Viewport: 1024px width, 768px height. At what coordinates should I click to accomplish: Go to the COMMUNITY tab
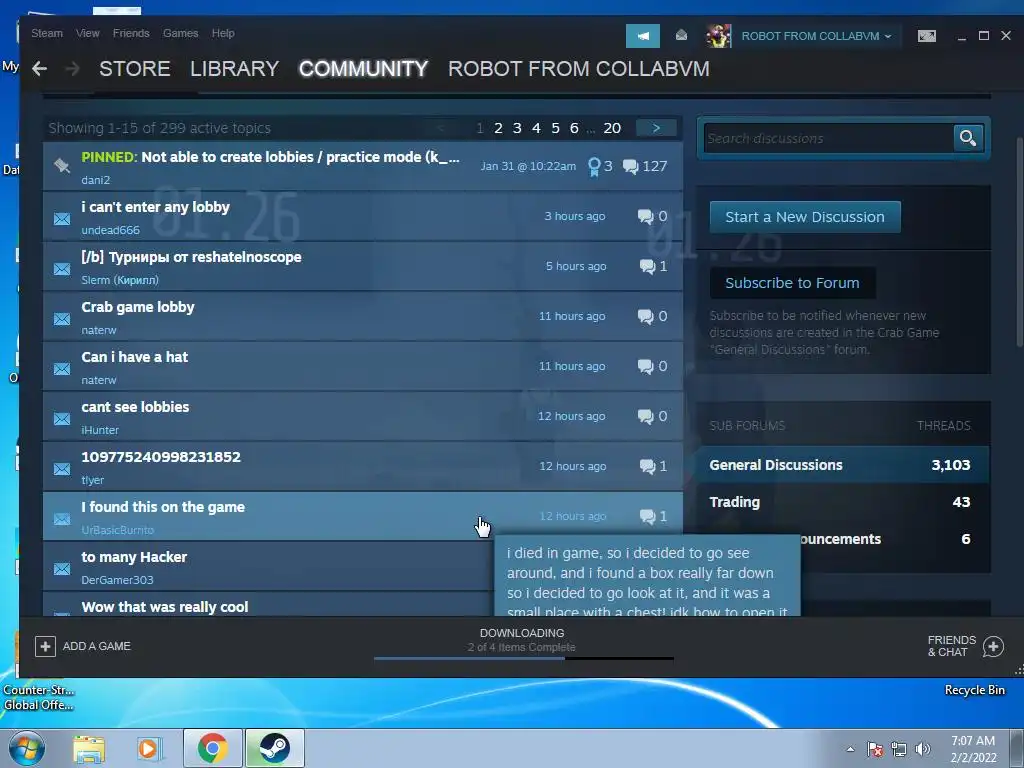click(363, 69)
